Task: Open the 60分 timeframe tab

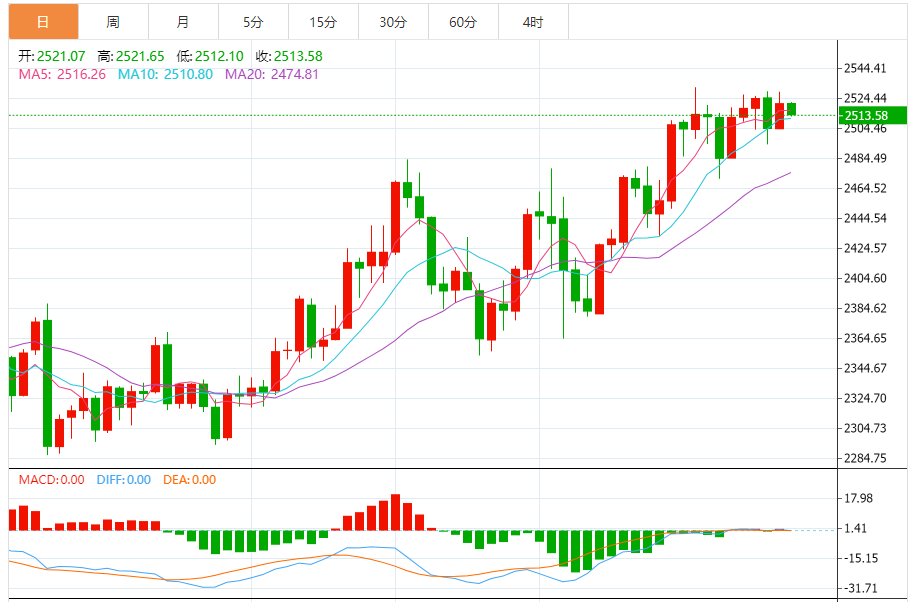Action: [x=463, y=22]
